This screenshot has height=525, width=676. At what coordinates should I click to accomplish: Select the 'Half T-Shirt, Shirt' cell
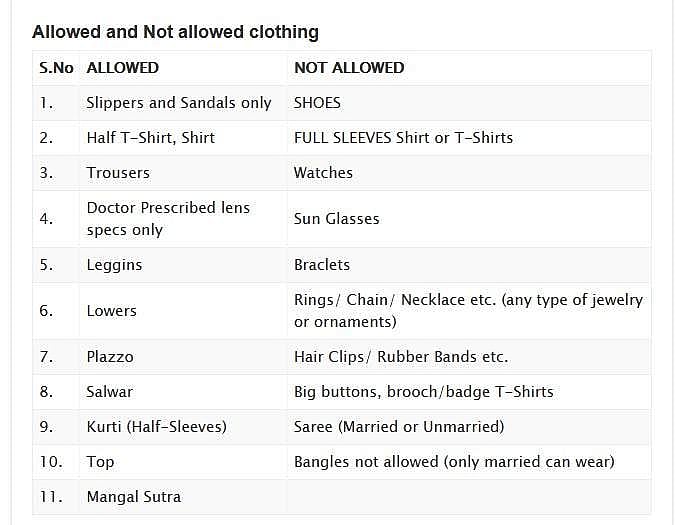coord(151,138)
